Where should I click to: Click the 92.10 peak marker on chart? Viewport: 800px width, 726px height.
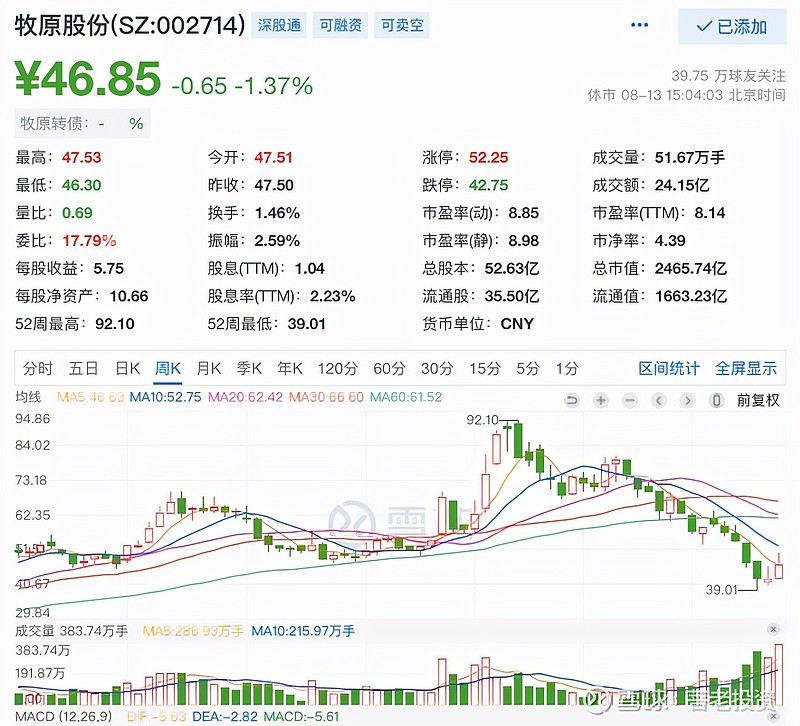click(482, 420)
